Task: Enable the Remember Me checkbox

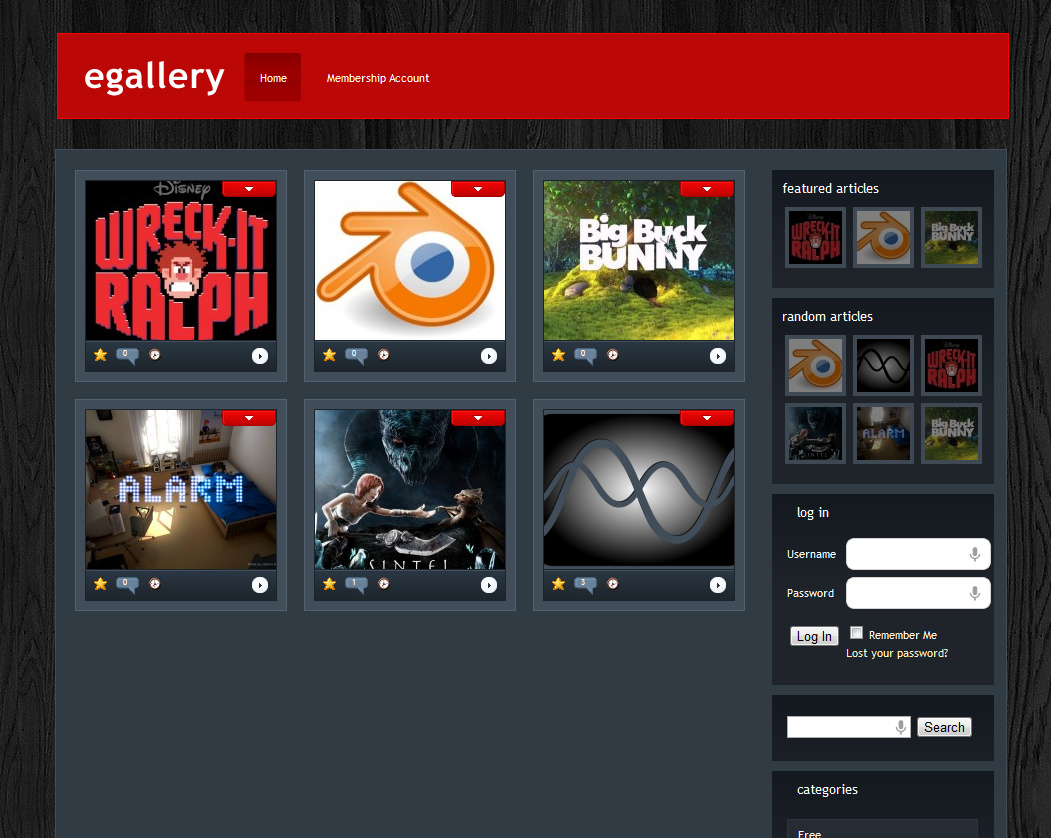Action: tap(856, 633)
